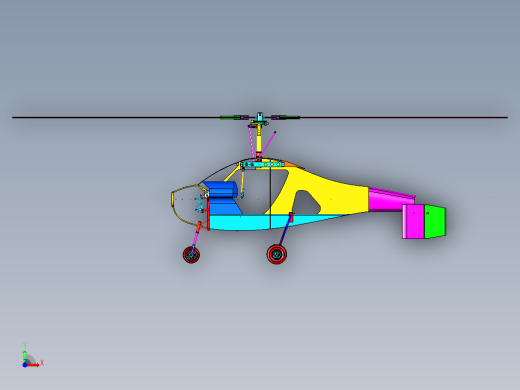This screenshot has width=520, height=390.
Task: Click the left main rotor blade
Action: coord(117,117)
